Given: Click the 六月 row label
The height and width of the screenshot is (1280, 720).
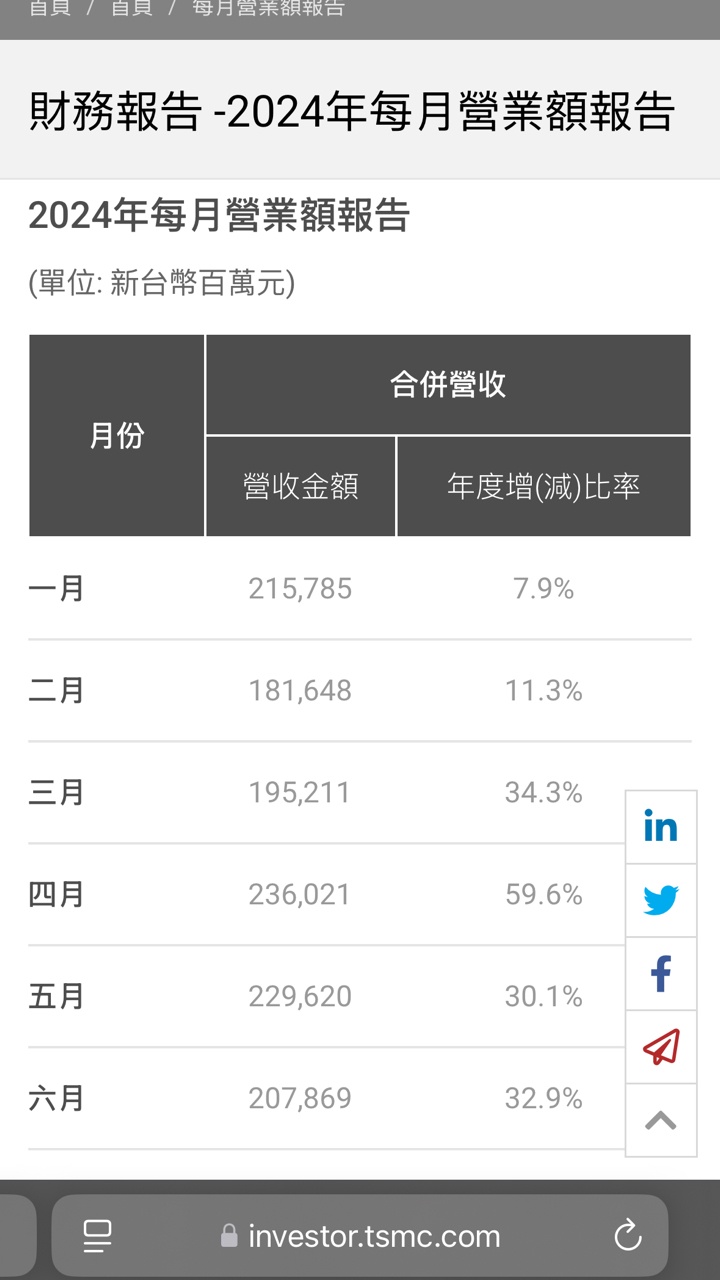Looking at the screenshot, I should pos(57,1099).
